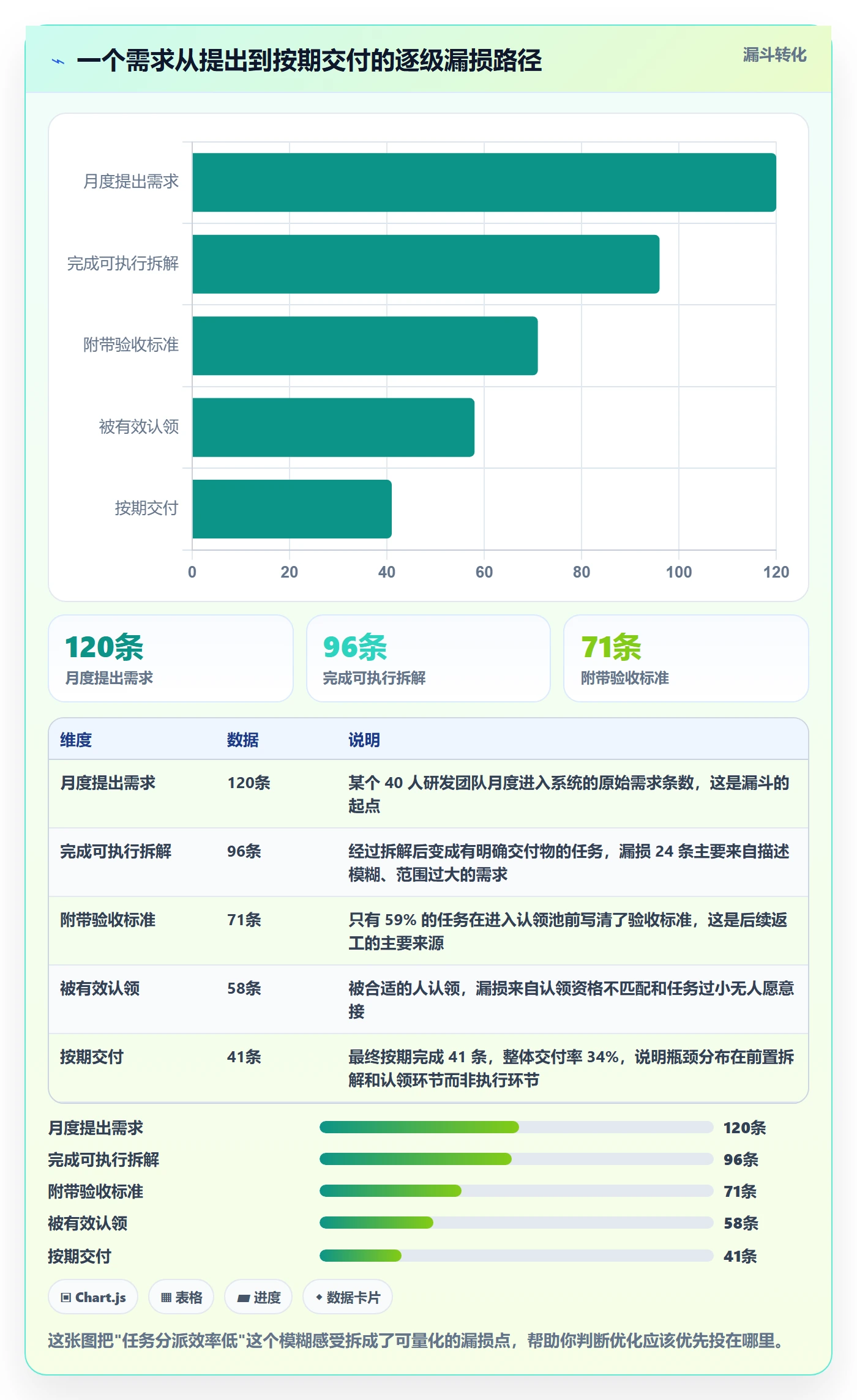Select the "表格" chip
Image resolution: width=857 pixels, height=1400 pixels.
181,1297
